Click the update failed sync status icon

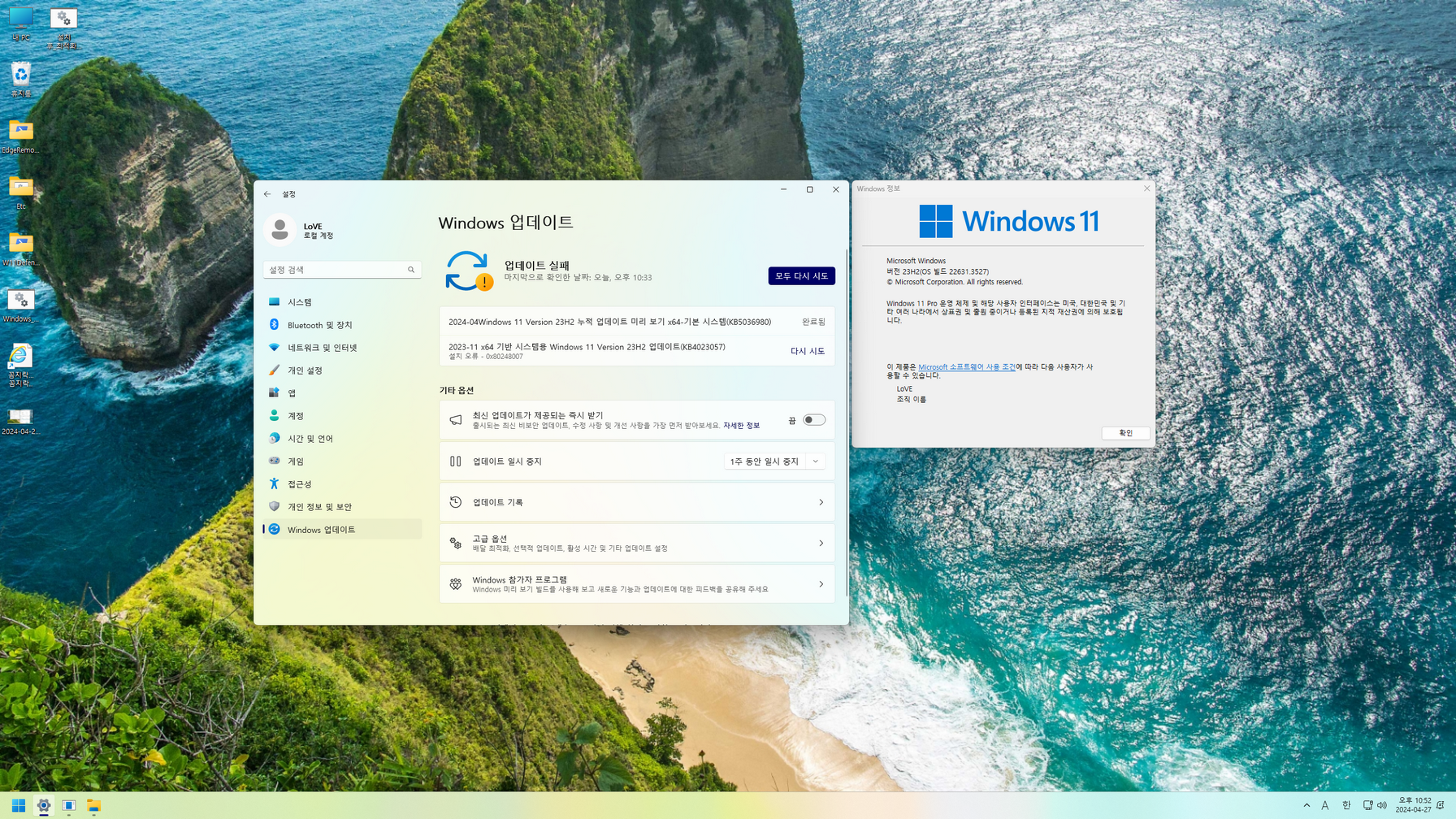pos(469,271)
